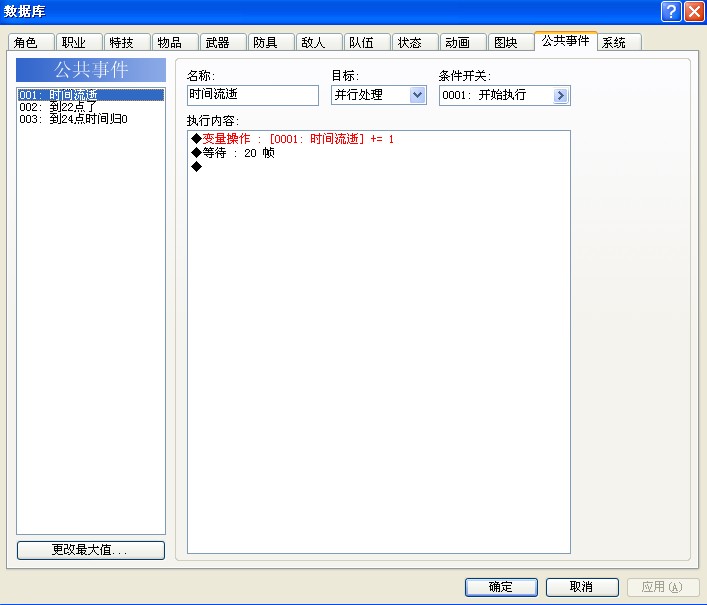Screen dimensions: 707x605
Task: Switch to the 防具 tab
Action: 271,42
